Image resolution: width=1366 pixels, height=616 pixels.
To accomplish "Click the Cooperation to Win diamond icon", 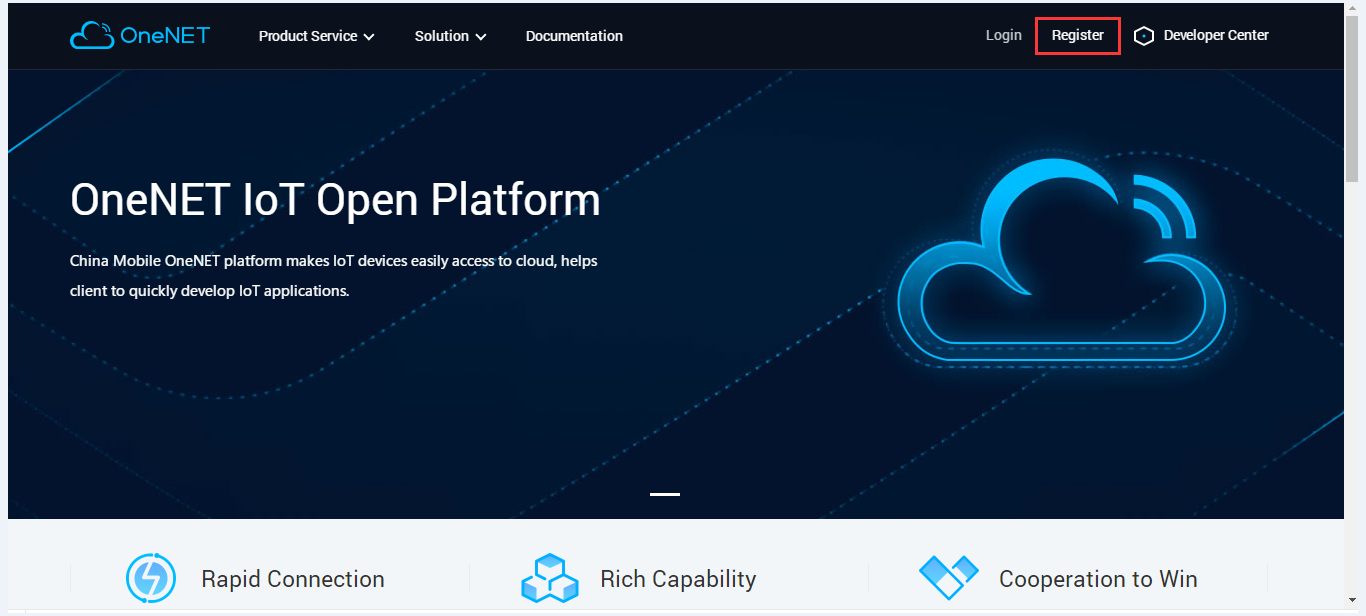I will coord(948,577).
